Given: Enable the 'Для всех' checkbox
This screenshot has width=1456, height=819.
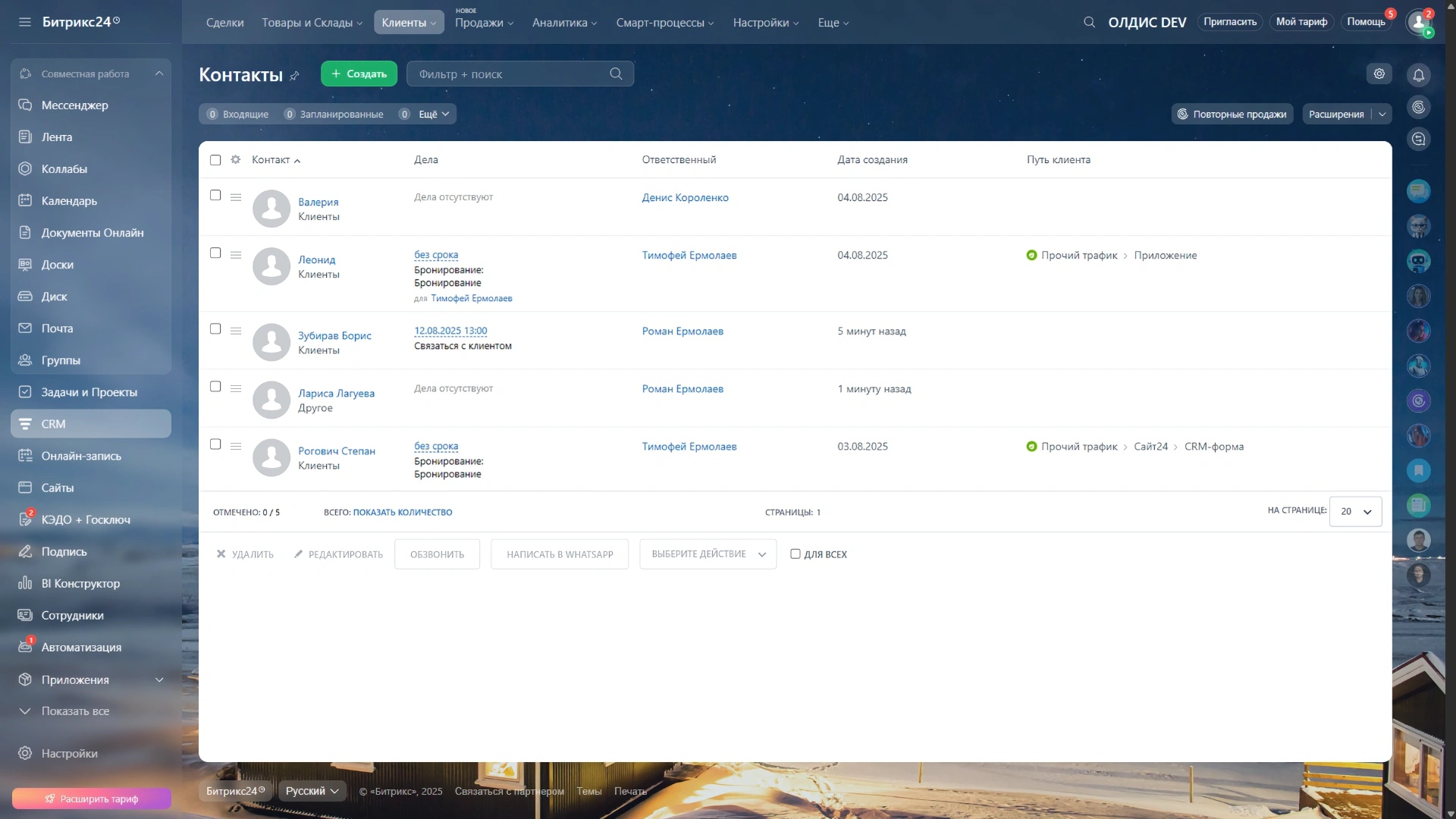Looking at the screenshot, I should 795,554.
